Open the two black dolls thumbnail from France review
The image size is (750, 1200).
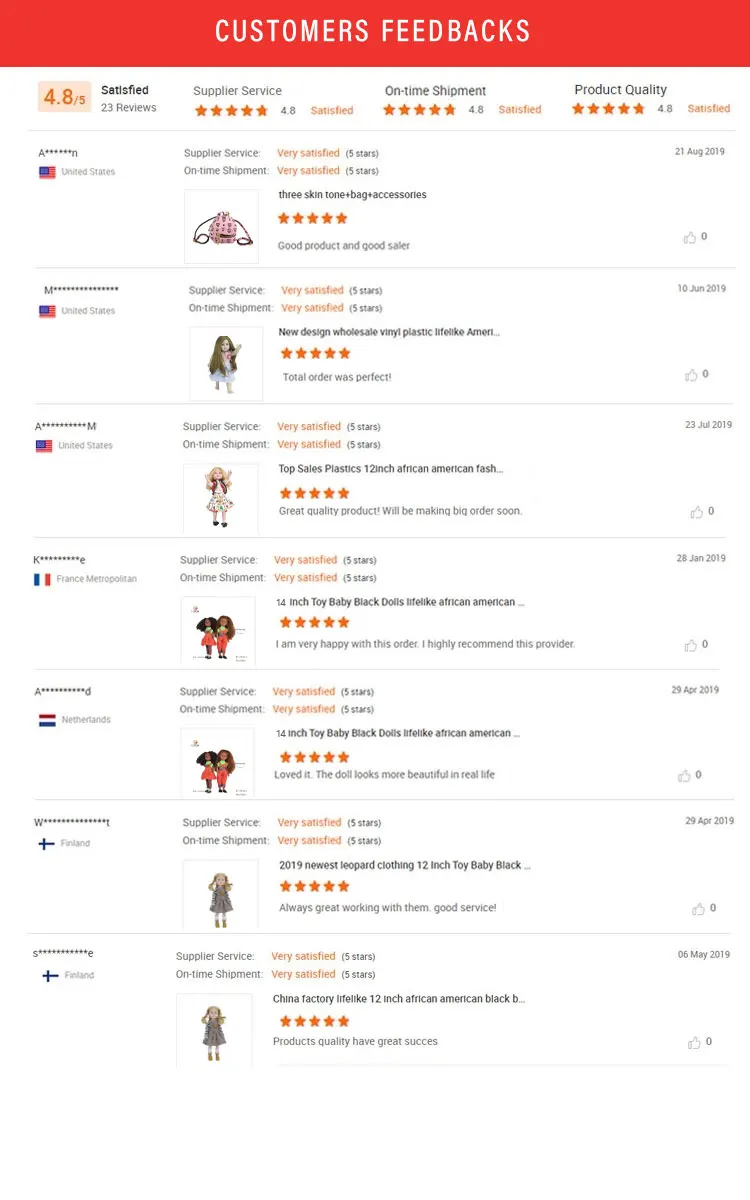[217, 631]
